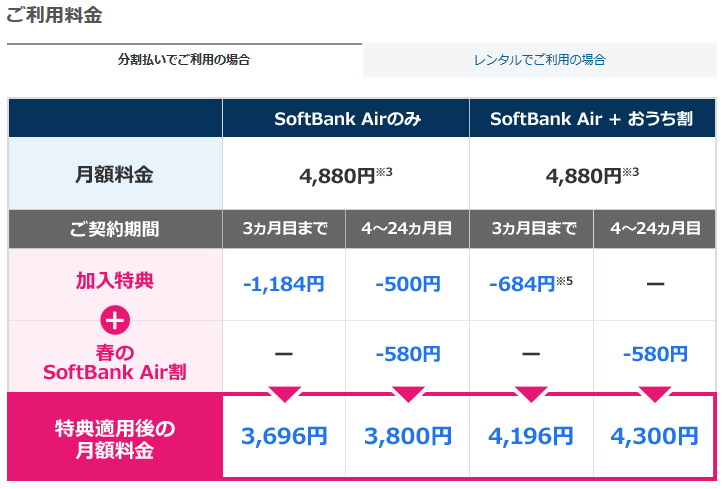The width and height of the screenshot is (723, 489).
Task: Switch to レンタルでご利用の場合 tab
Action: (x=539, y=59)
